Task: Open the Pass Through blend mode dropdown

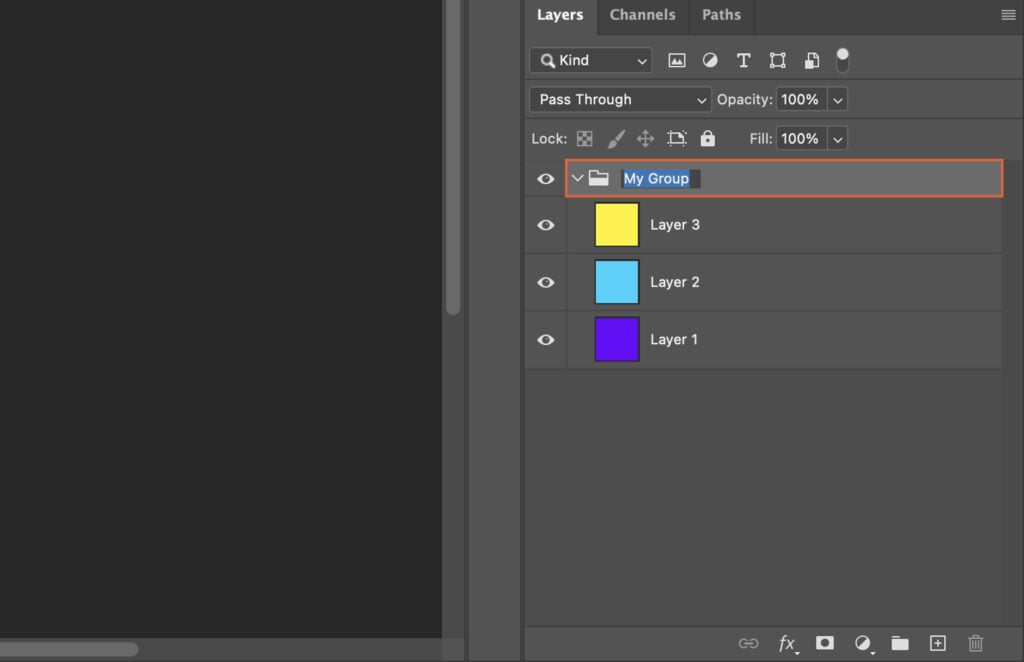Action: [x=619, y=99]
